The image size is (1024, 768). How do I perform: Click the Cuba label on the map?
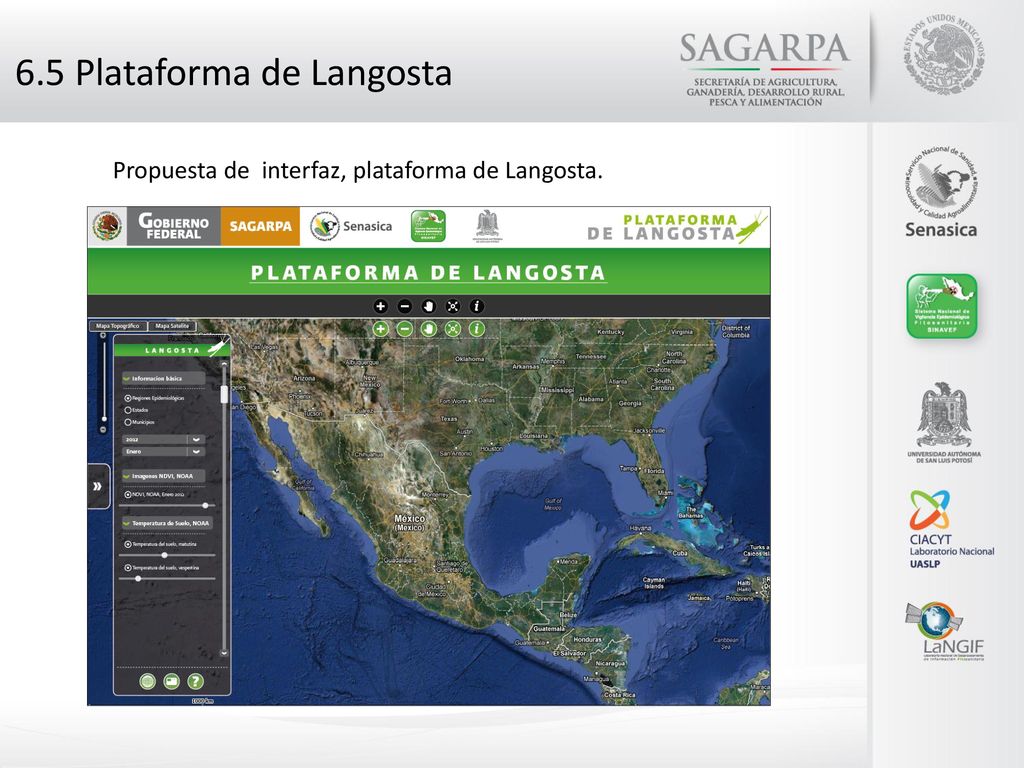pos(680,552)
